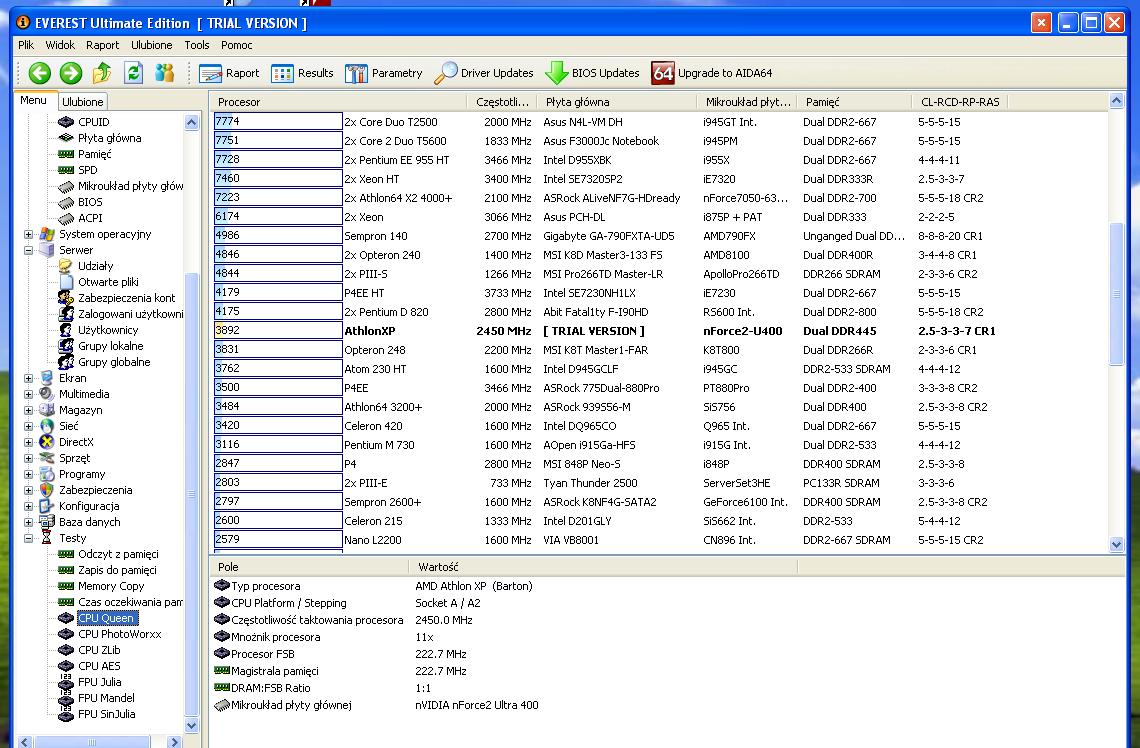The width and height of the screenshot is (1140, 748).
Task: Open the Raport menu in the menu bar
Action: point(103,45)
